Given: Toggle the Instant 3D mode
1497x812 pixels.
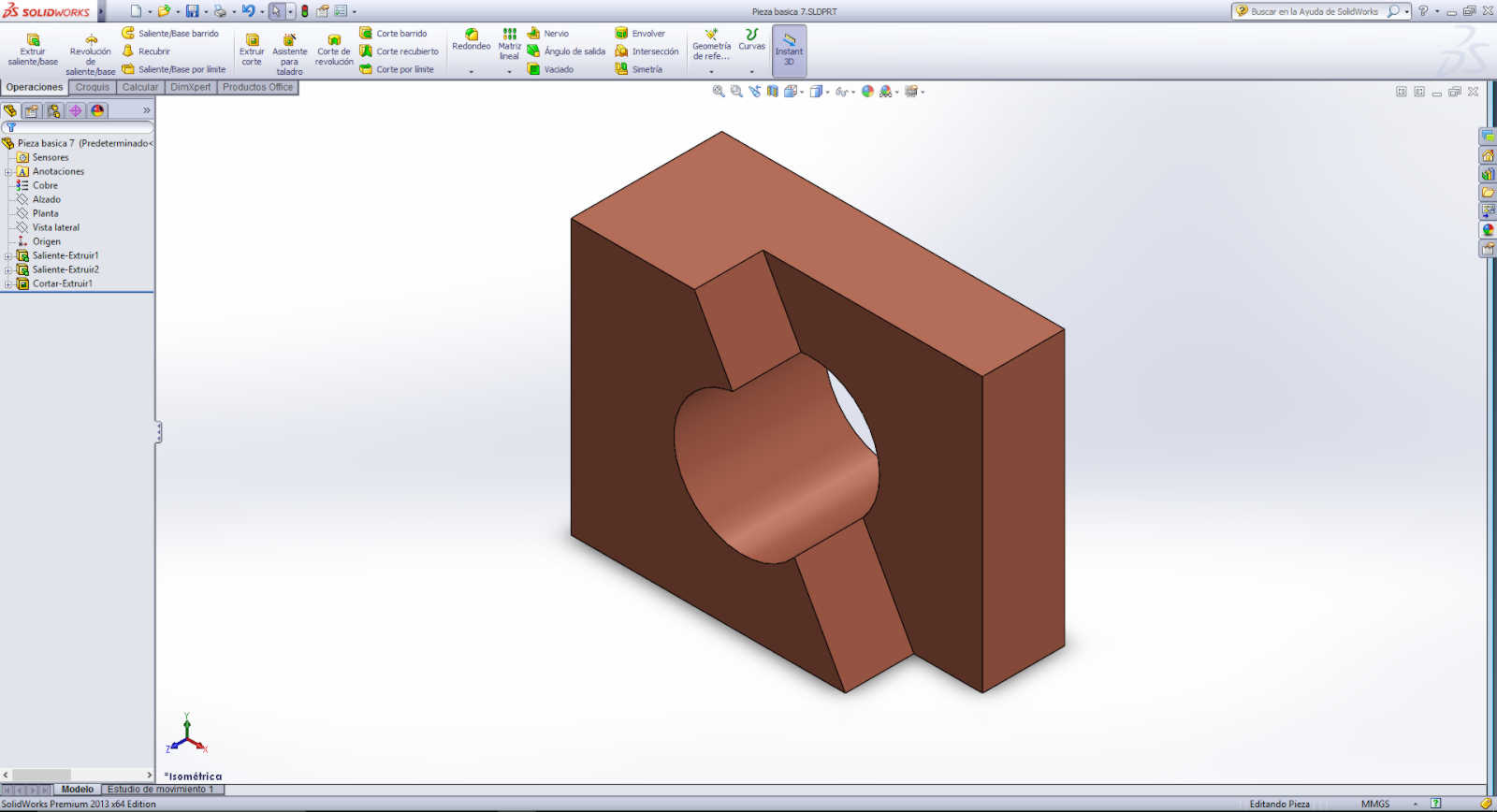Looking at the screenshot, I should [x=789, y=51].
